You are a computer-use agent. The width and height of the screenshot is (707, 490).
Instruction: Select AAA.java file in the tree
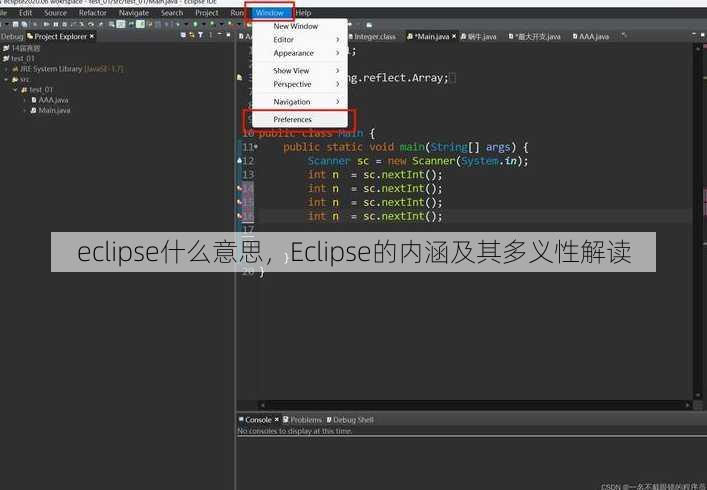pos(50,100)
